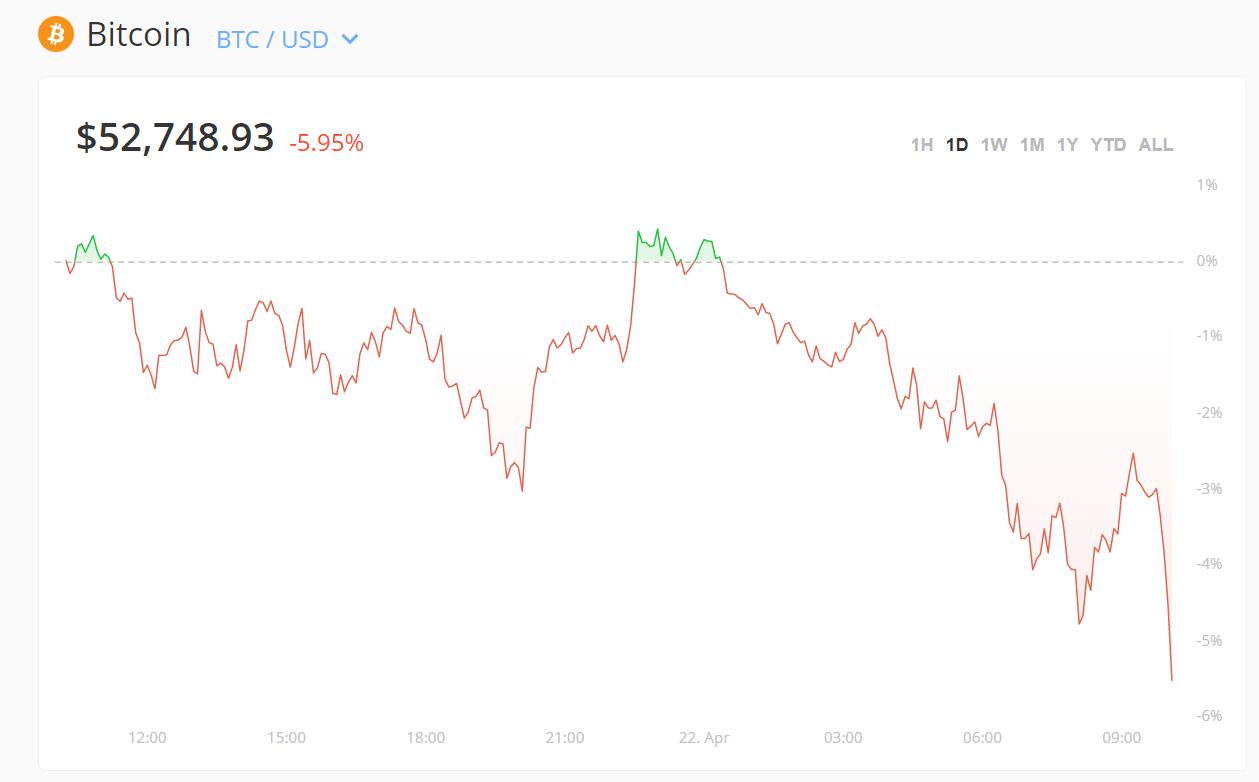
Task: Click the 09:00 time axis label
Action: point(1121,738)
